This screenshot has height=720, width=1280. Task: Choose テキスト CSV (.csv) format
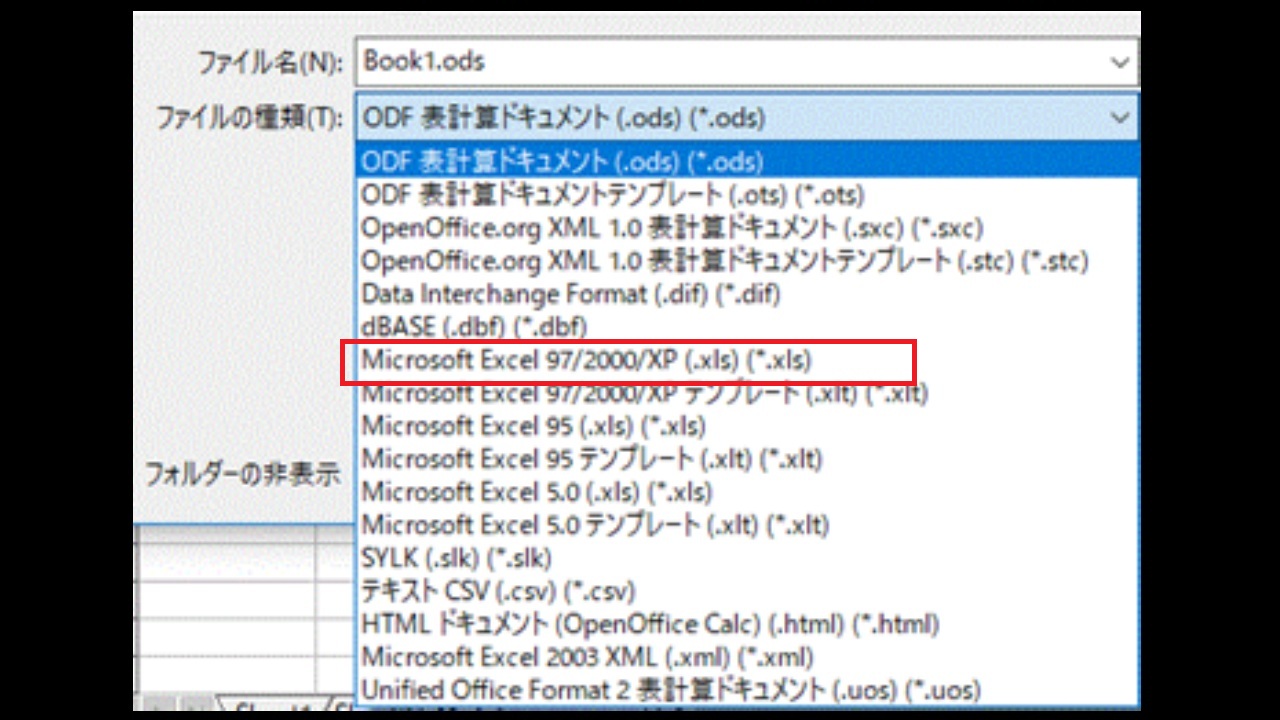(498, 591)
